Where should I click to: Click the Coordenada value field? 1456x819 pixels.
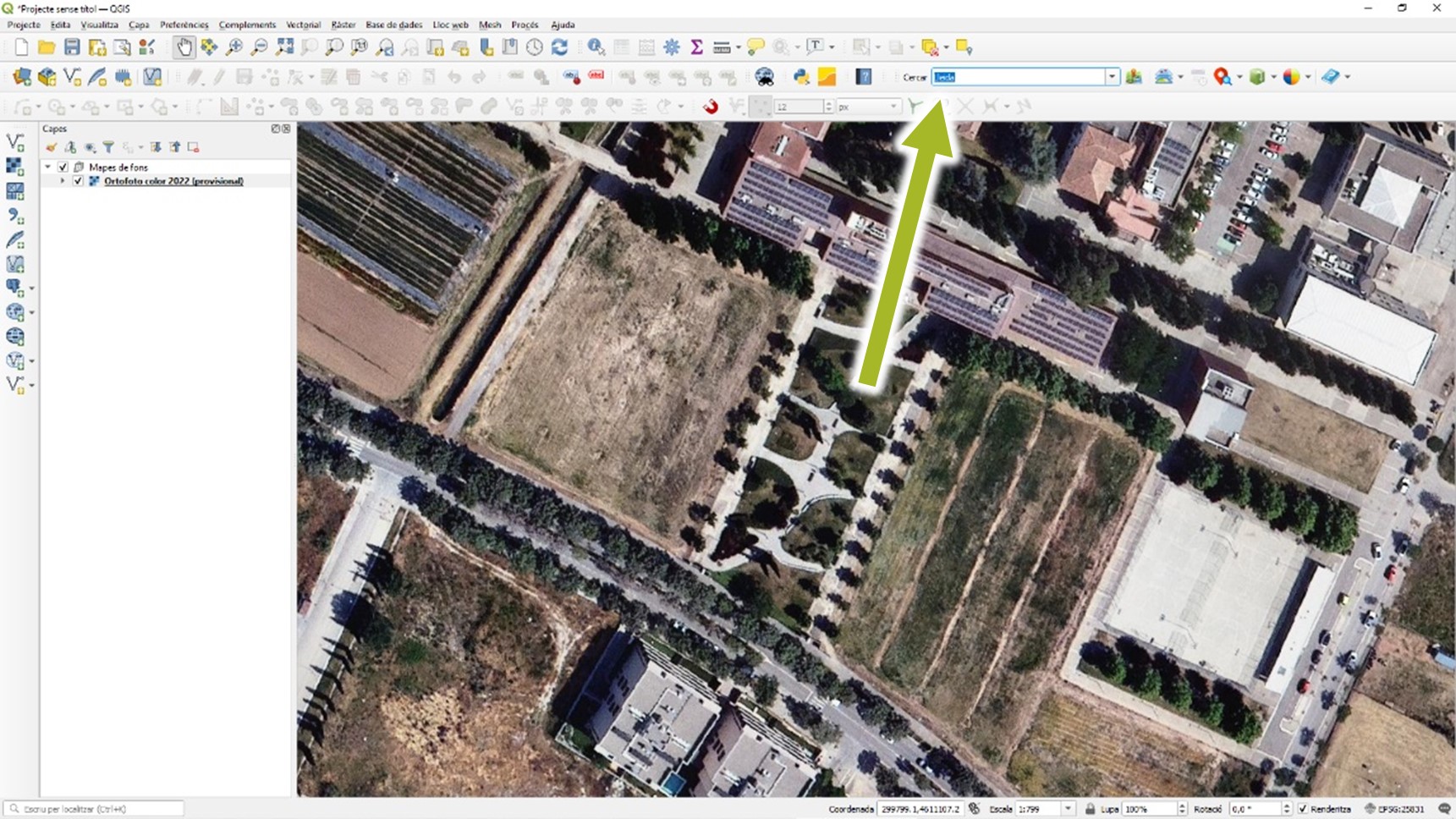tap(920, 809)
